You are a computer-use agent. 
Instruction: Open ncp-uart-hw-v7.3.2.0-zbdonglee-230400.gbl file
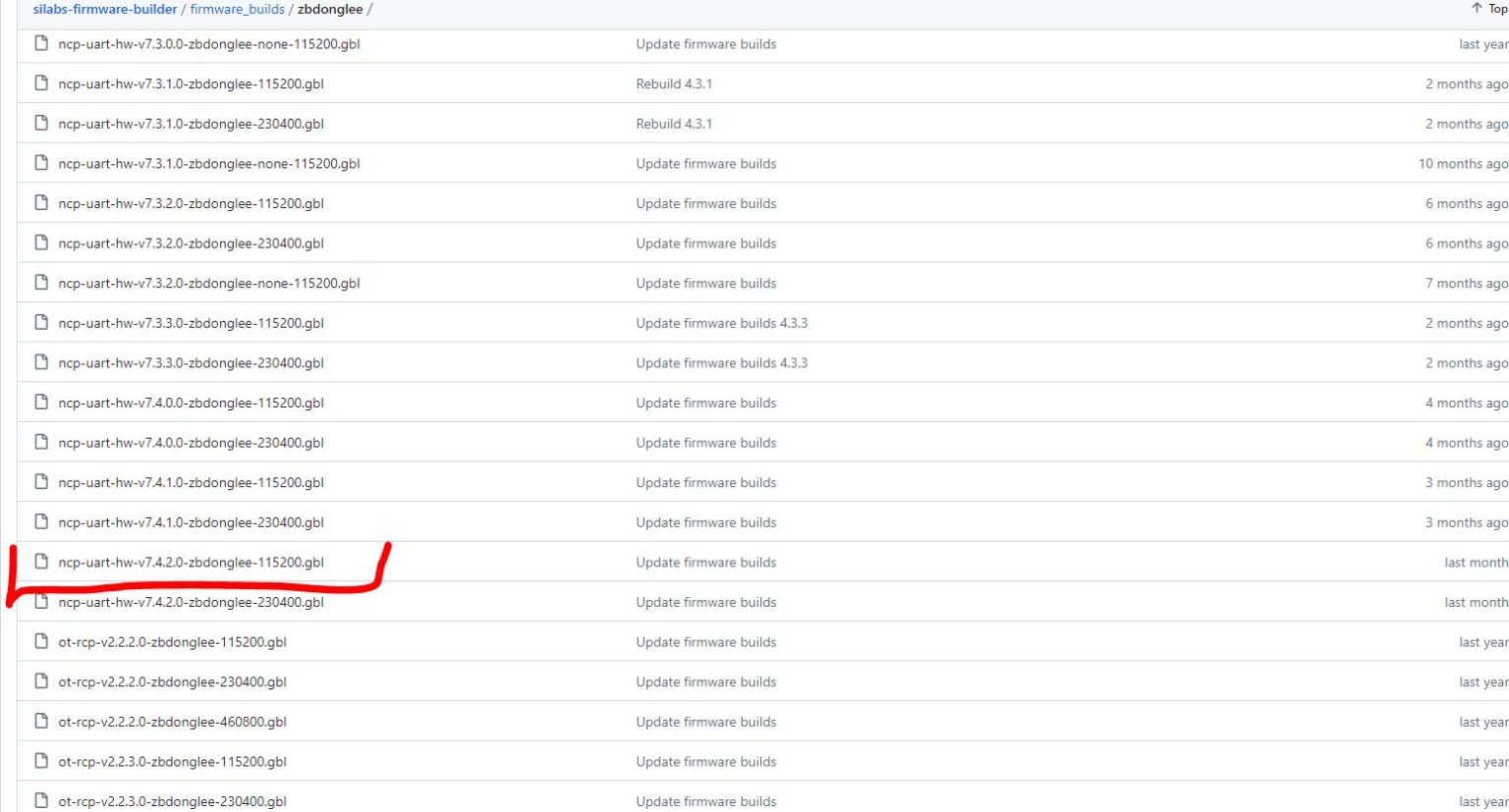tap(191, 244)
